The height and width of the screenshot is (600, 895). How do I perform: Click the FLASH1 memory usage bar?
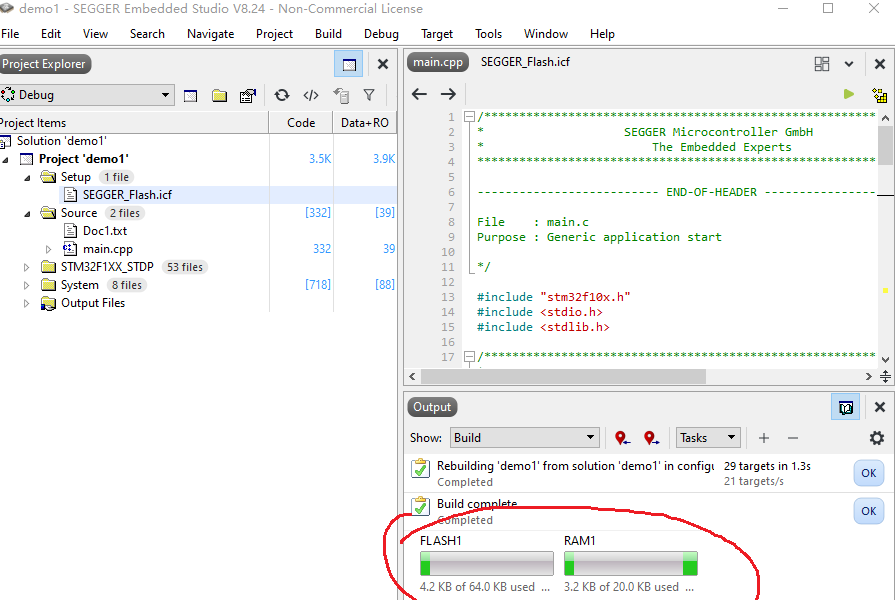tap(486, 563)
